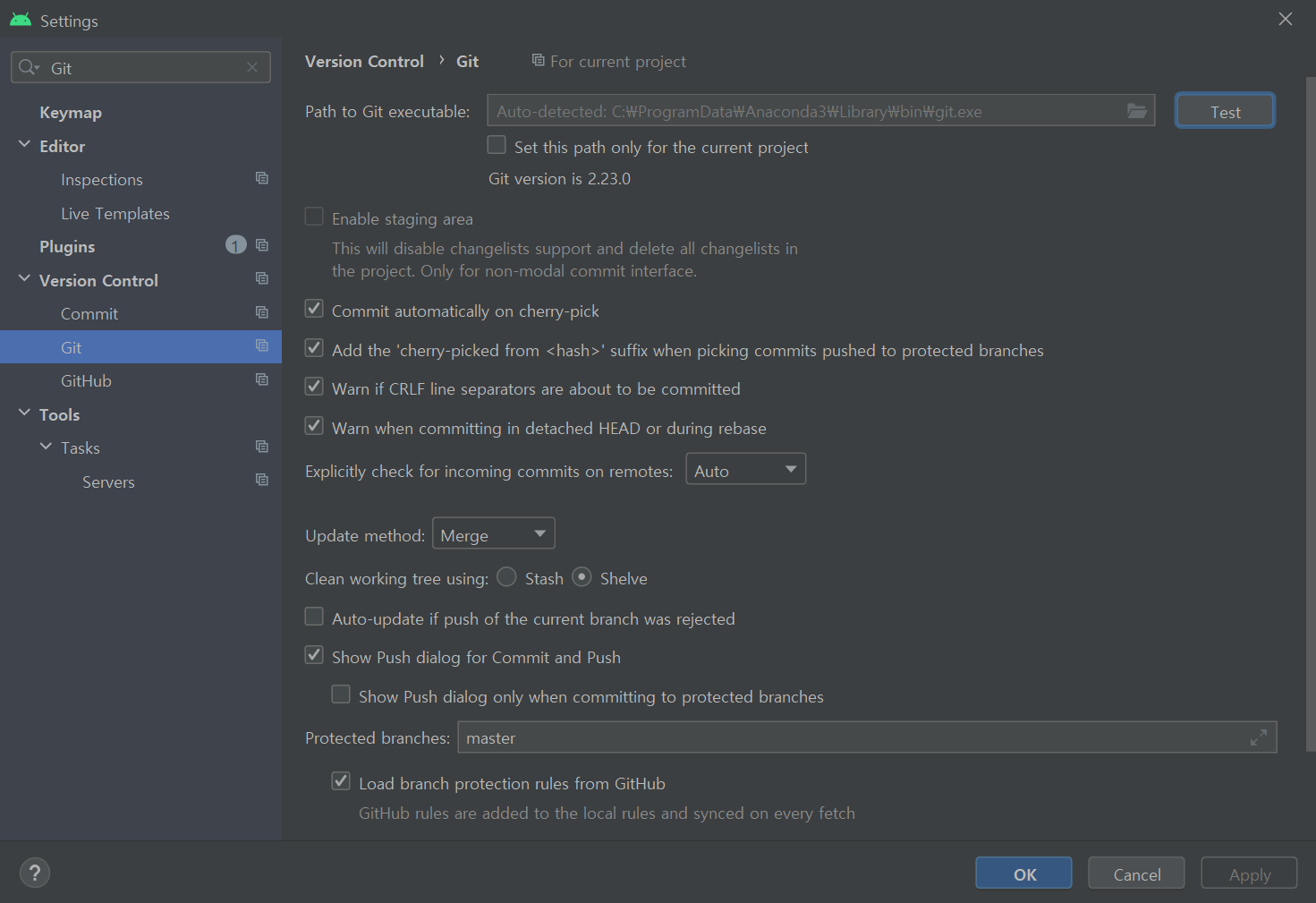Click the project-level icon beside GitHub

tap(262, 379)
